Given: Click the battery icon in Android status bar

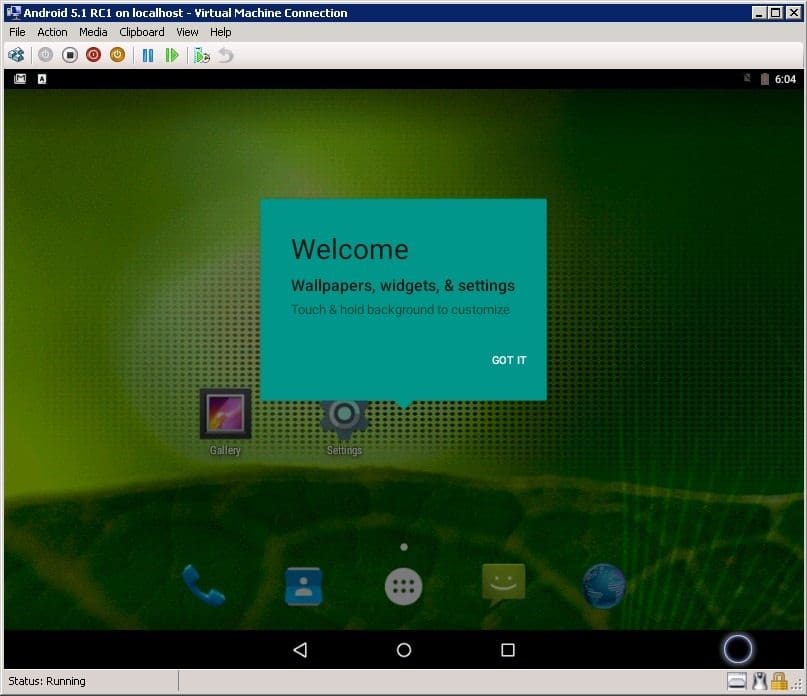Looking at the screenshot, I should (765, 79).
